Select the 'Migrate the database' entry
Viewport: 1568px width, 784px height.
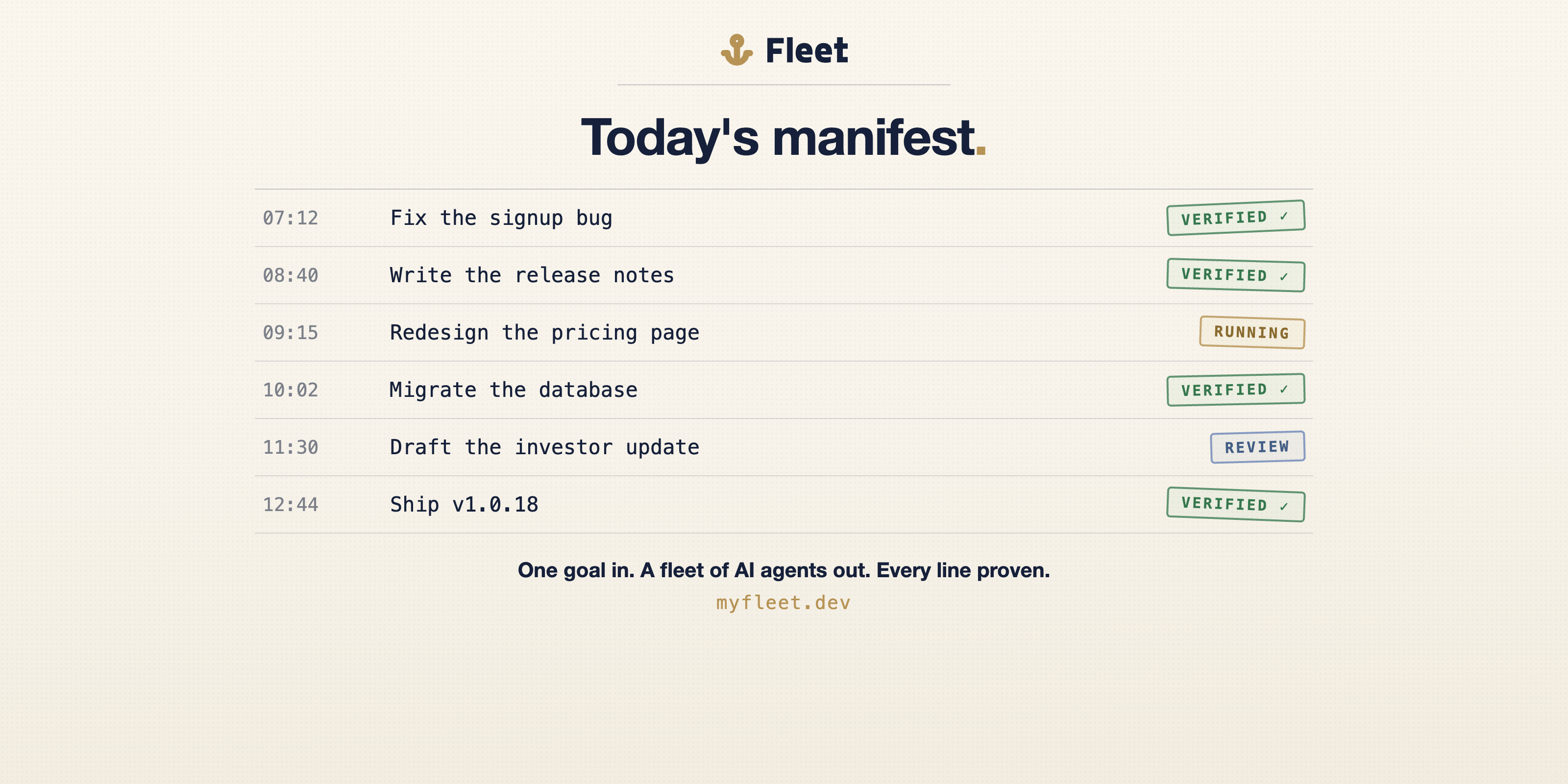point(784,390)
